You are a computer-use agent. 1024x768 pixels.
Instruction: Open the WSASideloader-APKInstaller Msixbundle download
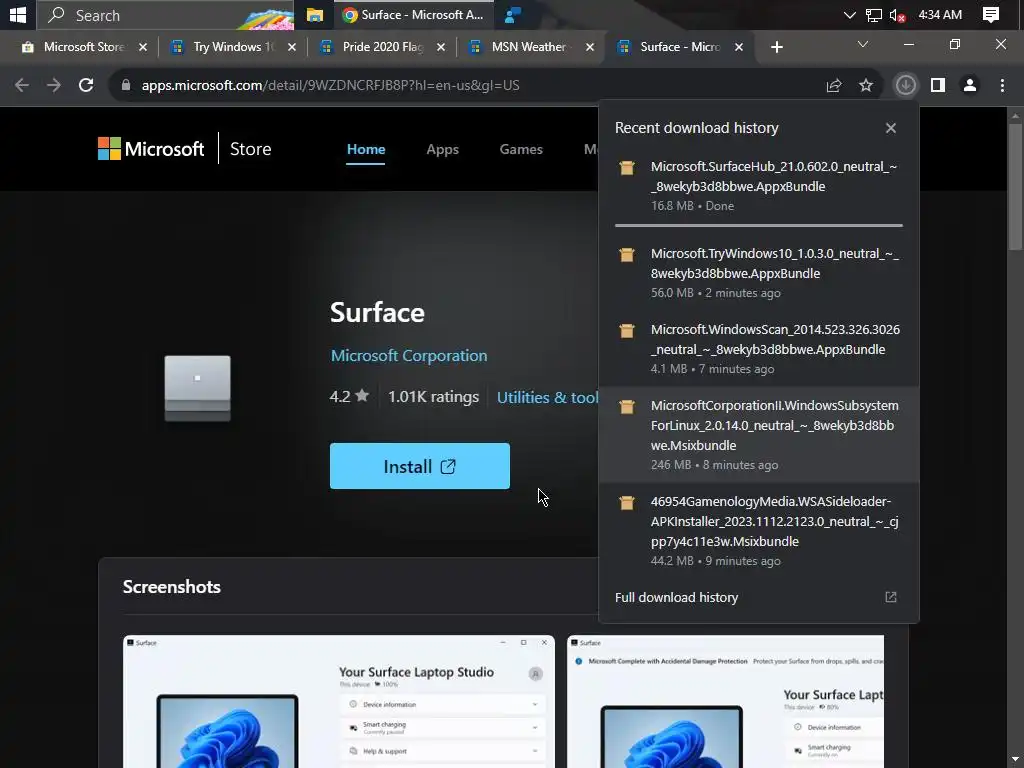coord(759,530)
